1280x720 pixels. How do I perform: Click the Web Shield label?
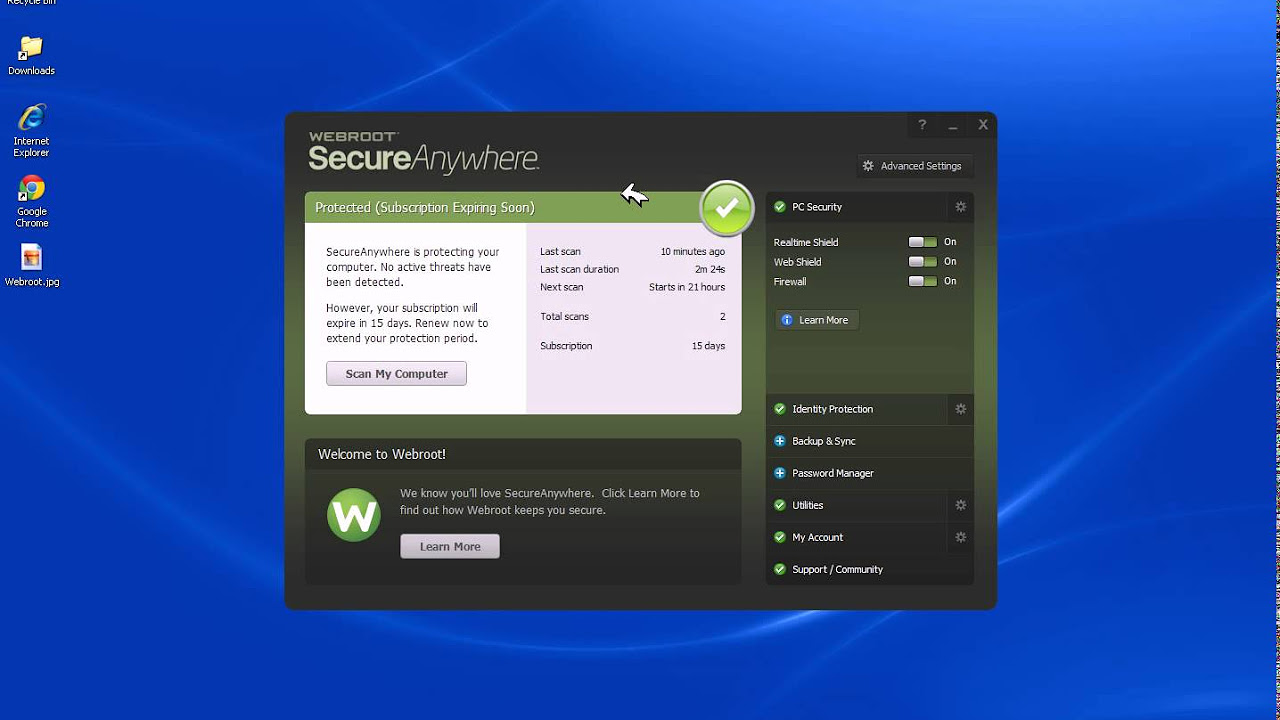(x=797, y=262)
